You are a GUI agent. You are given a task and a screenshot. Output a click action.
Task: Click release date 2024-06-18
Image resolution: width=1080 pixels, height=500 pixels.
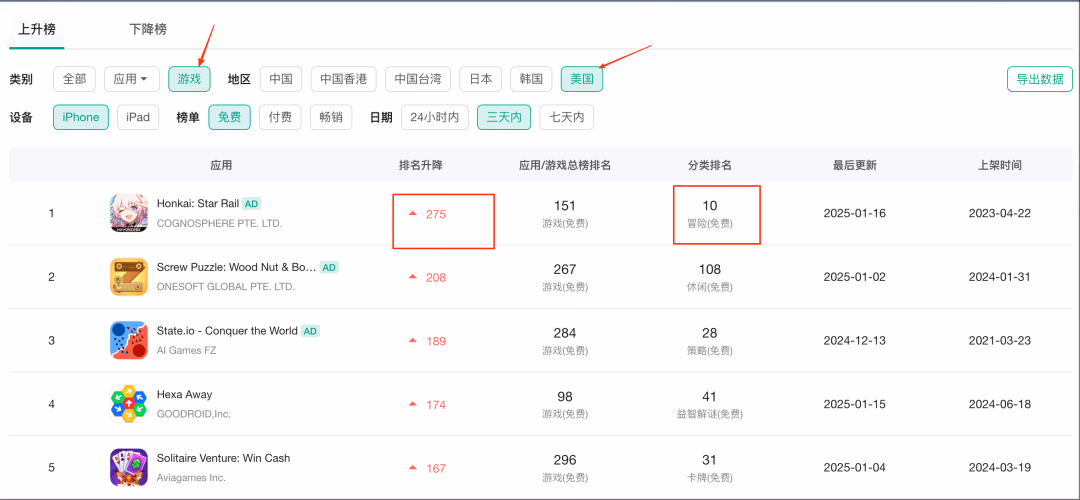(x=999, y=404)
